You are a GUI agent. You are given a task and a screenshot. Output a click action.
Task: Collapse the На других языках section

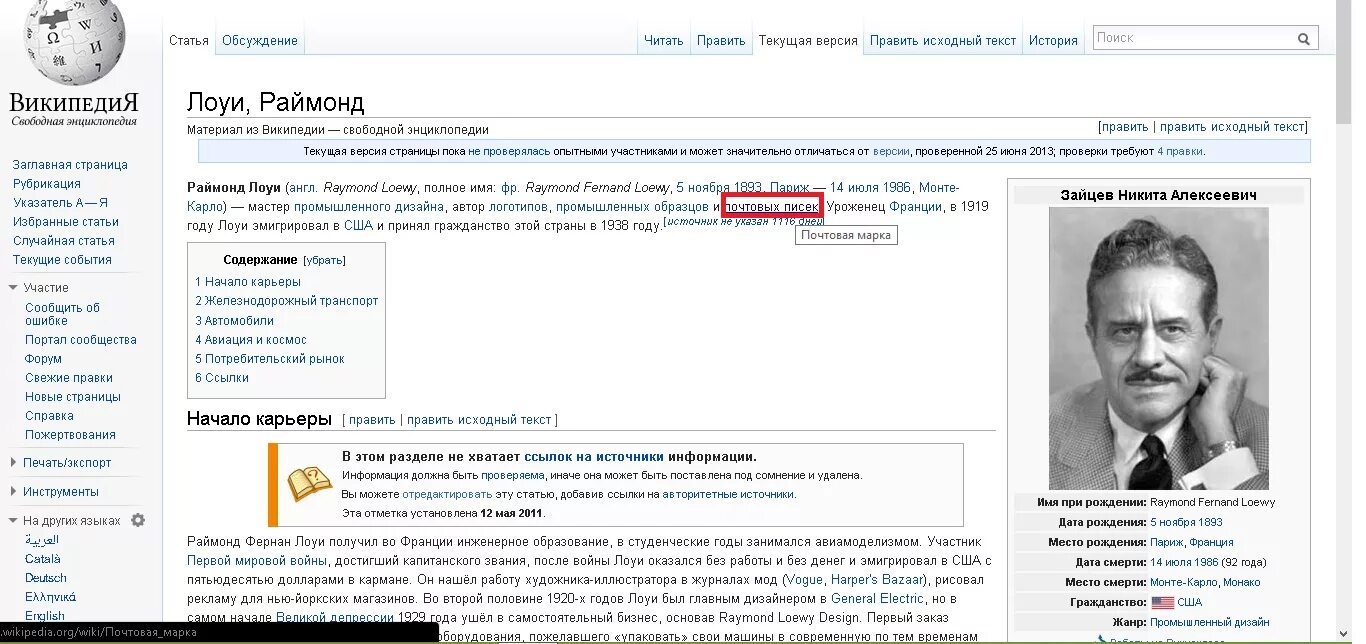tap(14, 521)
